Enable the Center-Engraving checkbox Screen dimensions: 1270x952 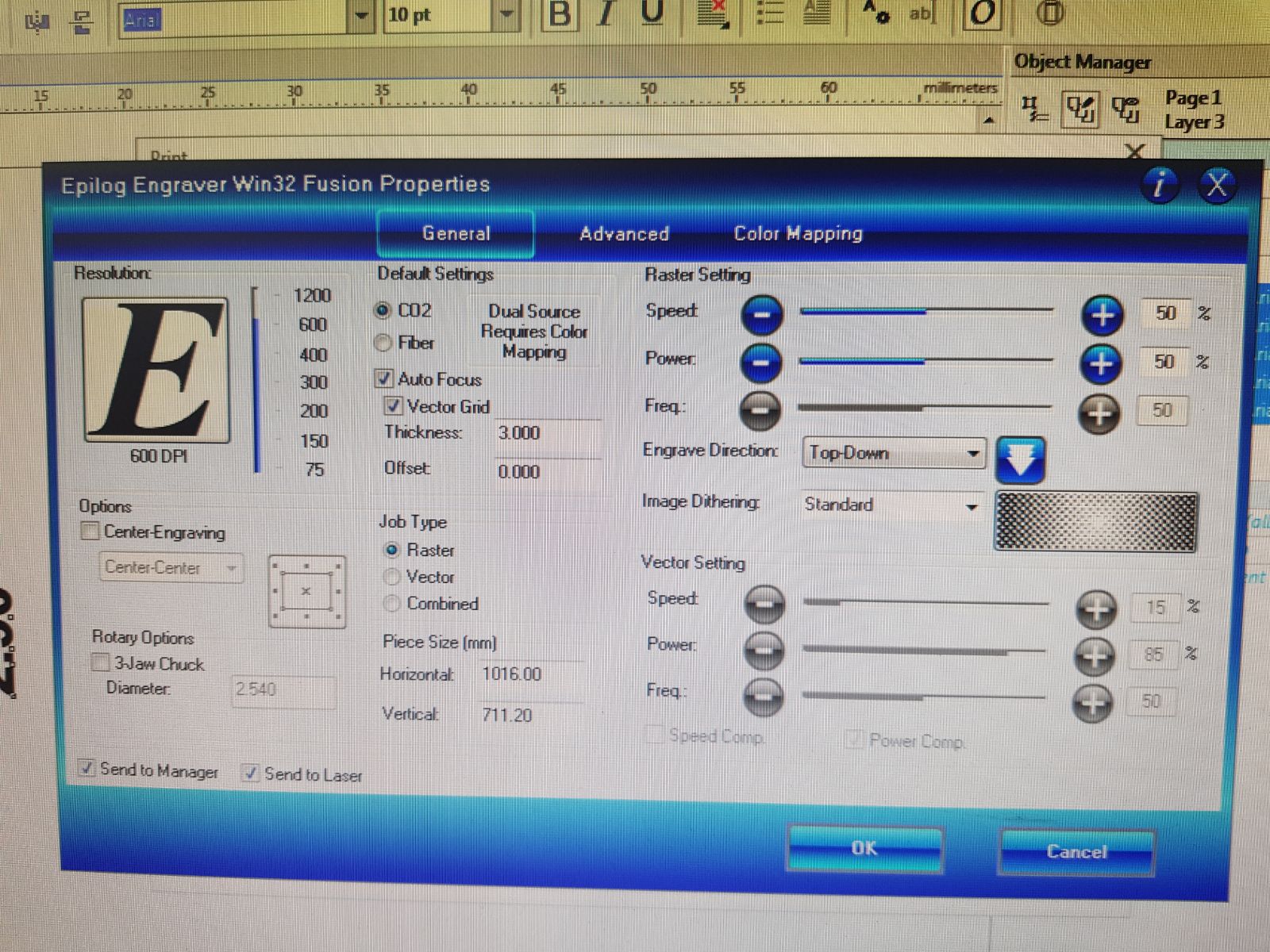[x=90, y=531]
